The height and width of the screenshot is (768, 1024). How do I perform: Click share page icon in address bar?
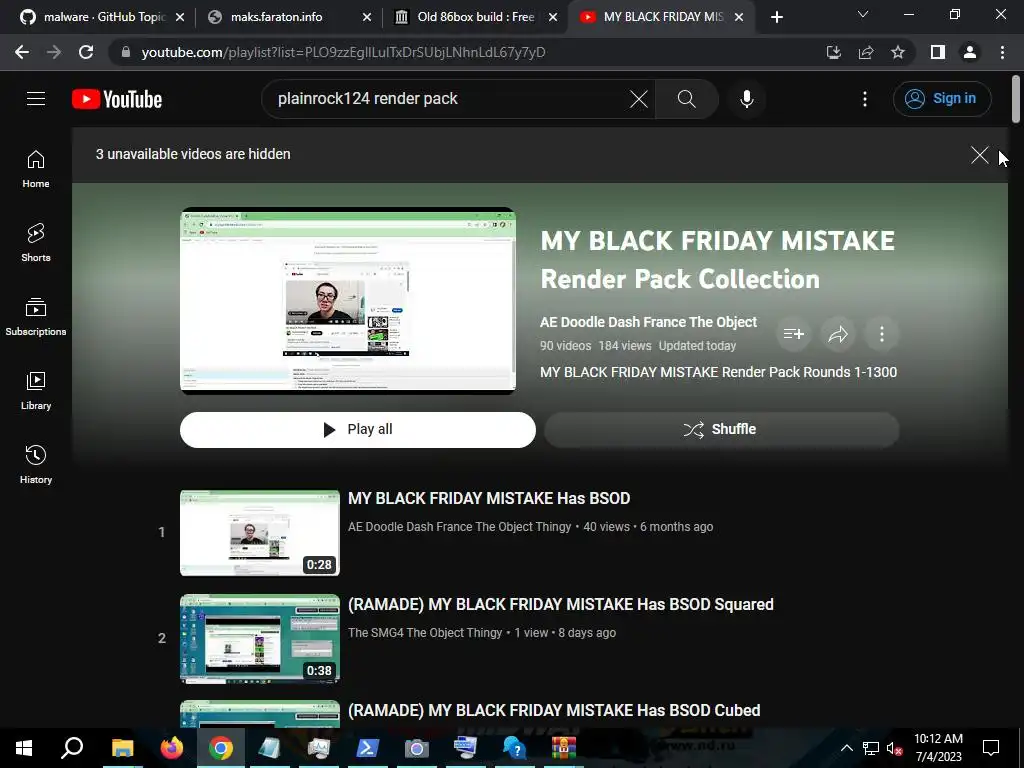pyautogui.click(x=866, y=52)
